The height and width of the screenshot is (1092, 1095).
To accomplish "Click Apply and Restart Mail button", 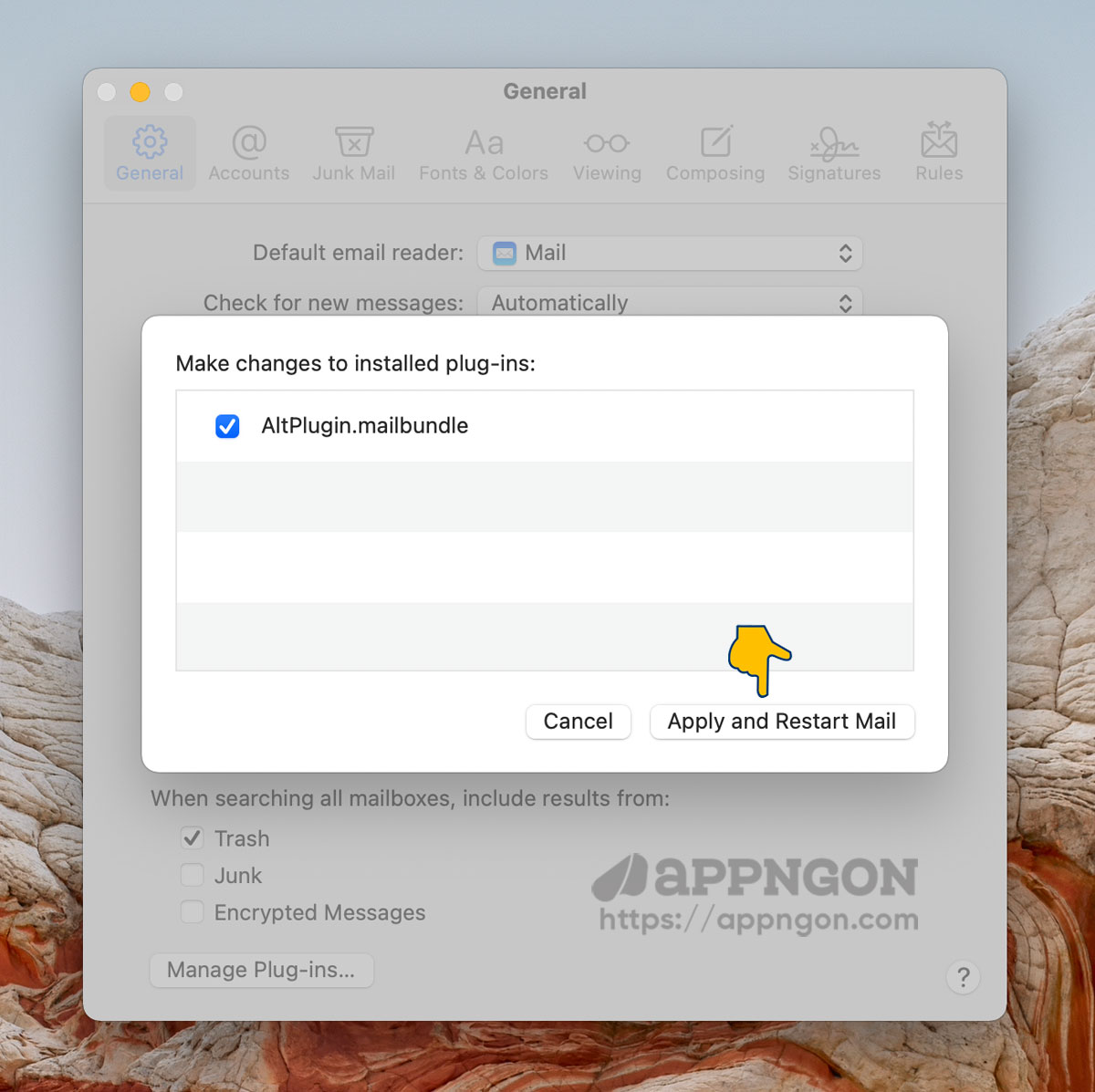I will (x=781, y=722).
